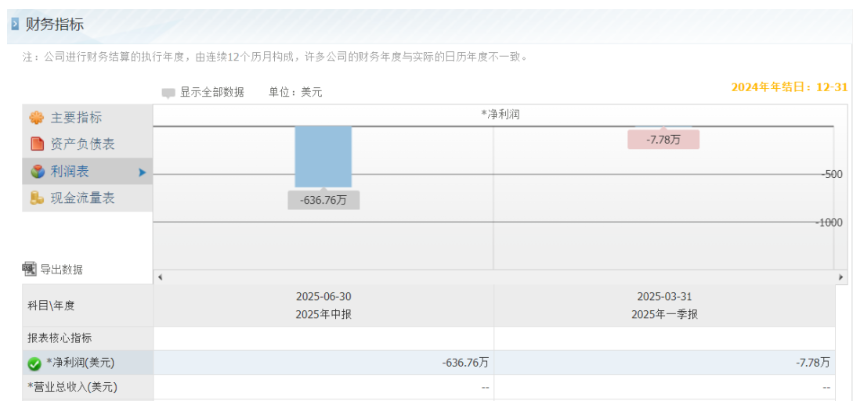Open the 主要指标 tab
The image size is (855, 410).
pos(76,118)
